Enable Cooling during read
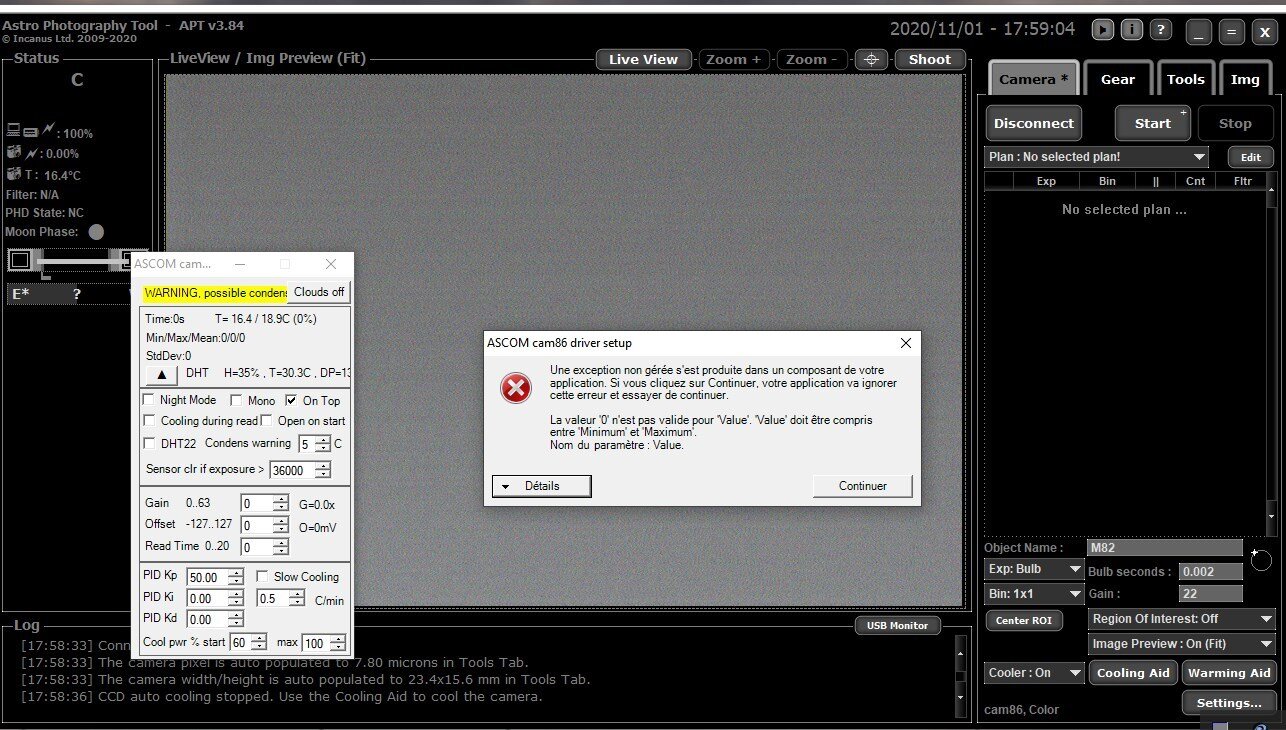The width and height of the screenshot is (1286, 730). [150, 421]
